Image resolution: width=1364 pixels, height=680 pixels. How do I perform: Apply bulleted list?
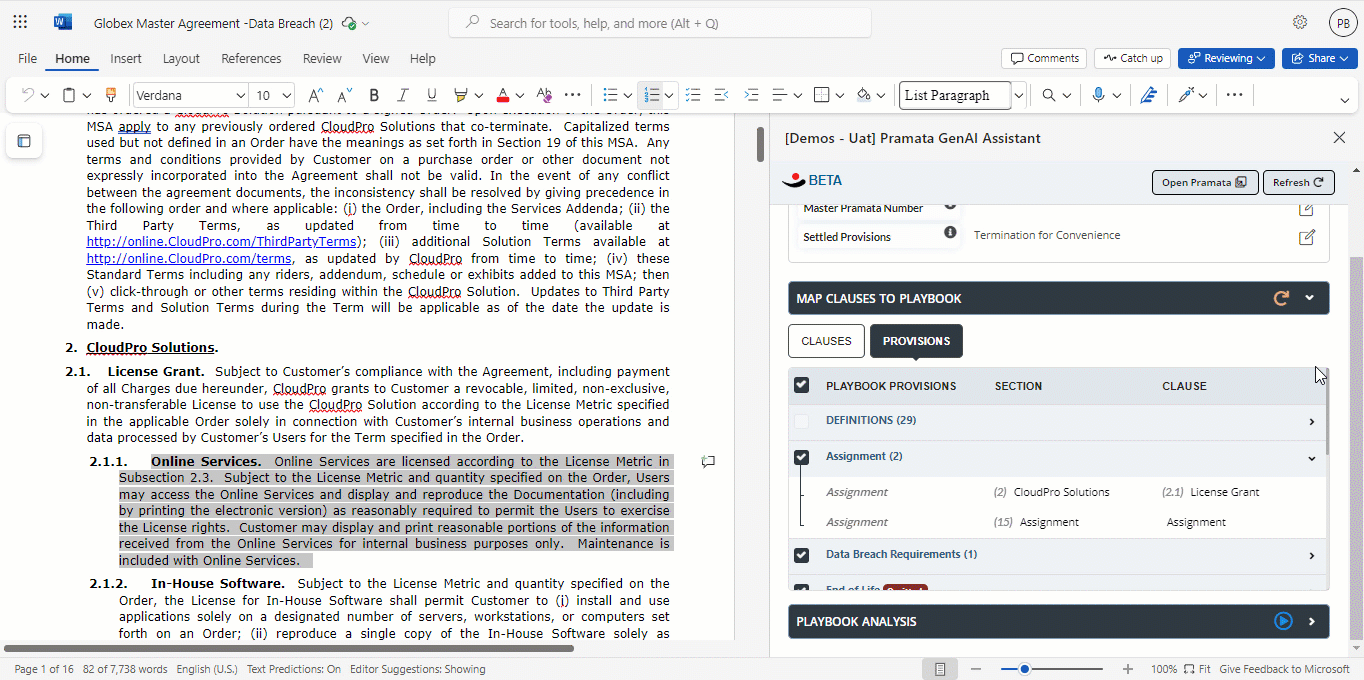click(x=610, y=95)
